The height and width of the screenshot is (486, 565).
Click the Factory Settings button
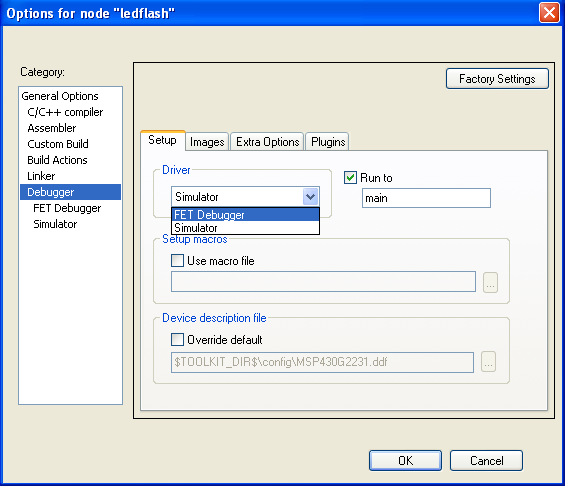click(x=497, y=79)
